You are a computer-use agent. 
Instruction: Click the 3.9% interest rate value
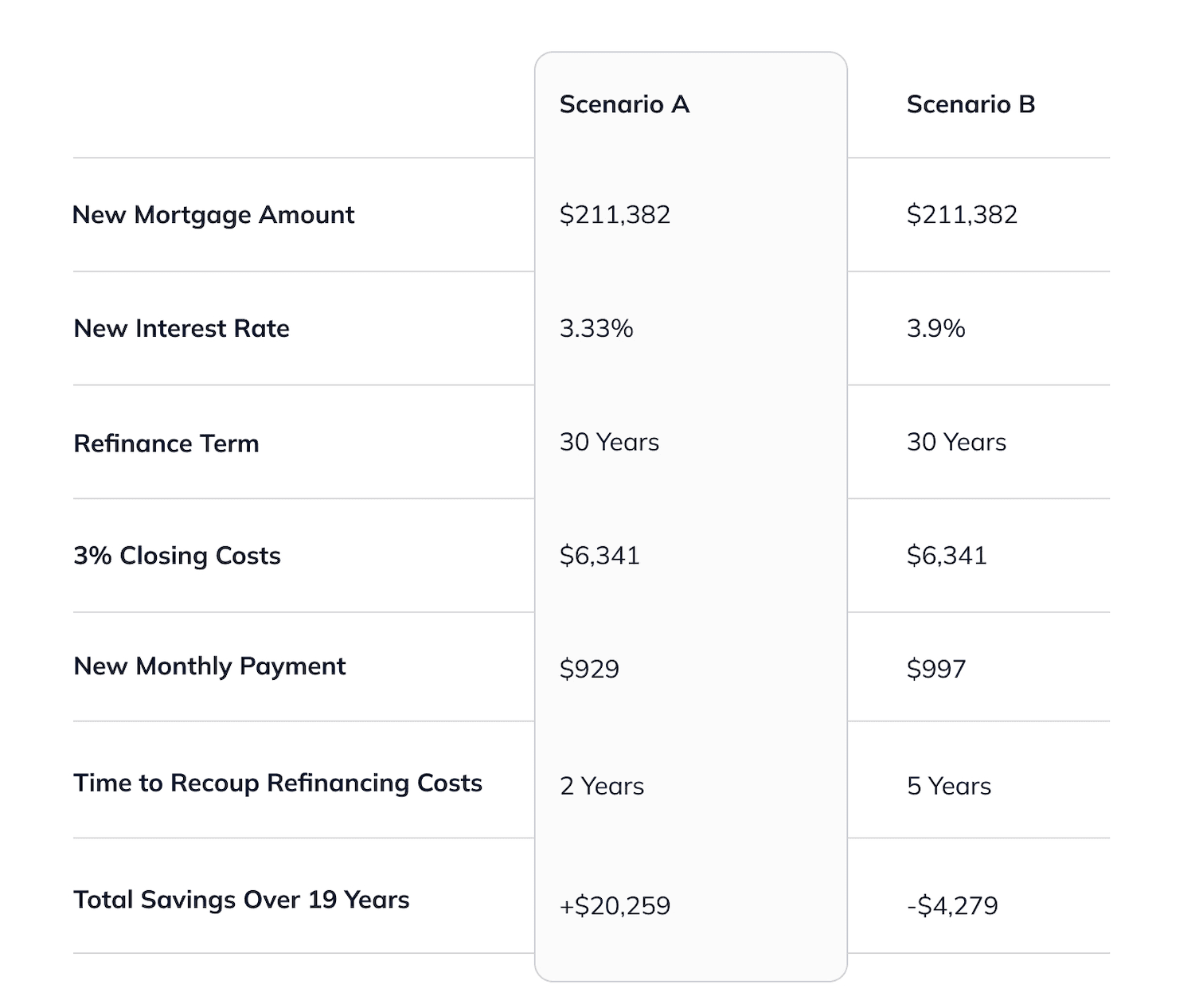pos(935,329)
